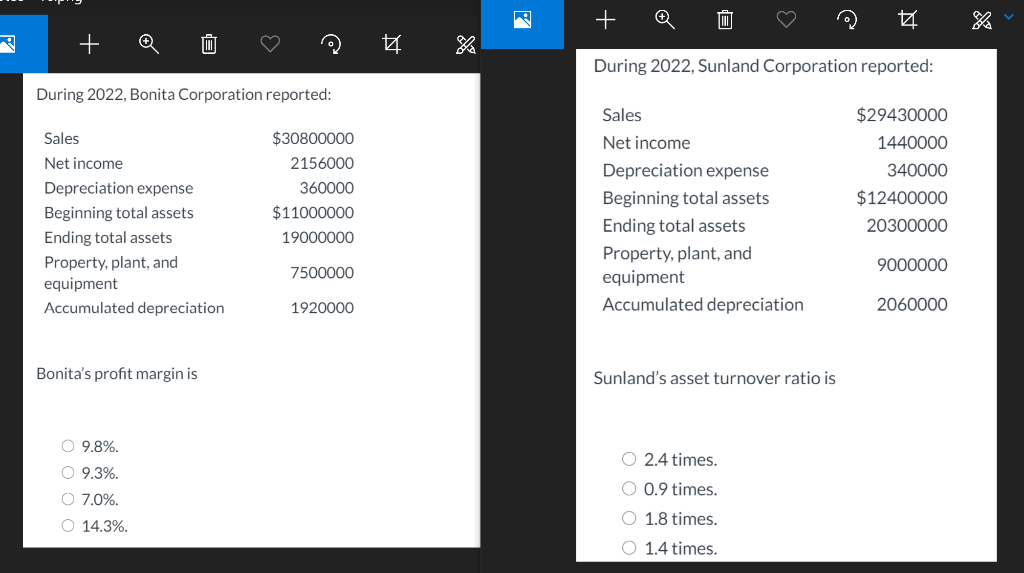Click Sunland Sales value $29430000

tap(902, 115)
